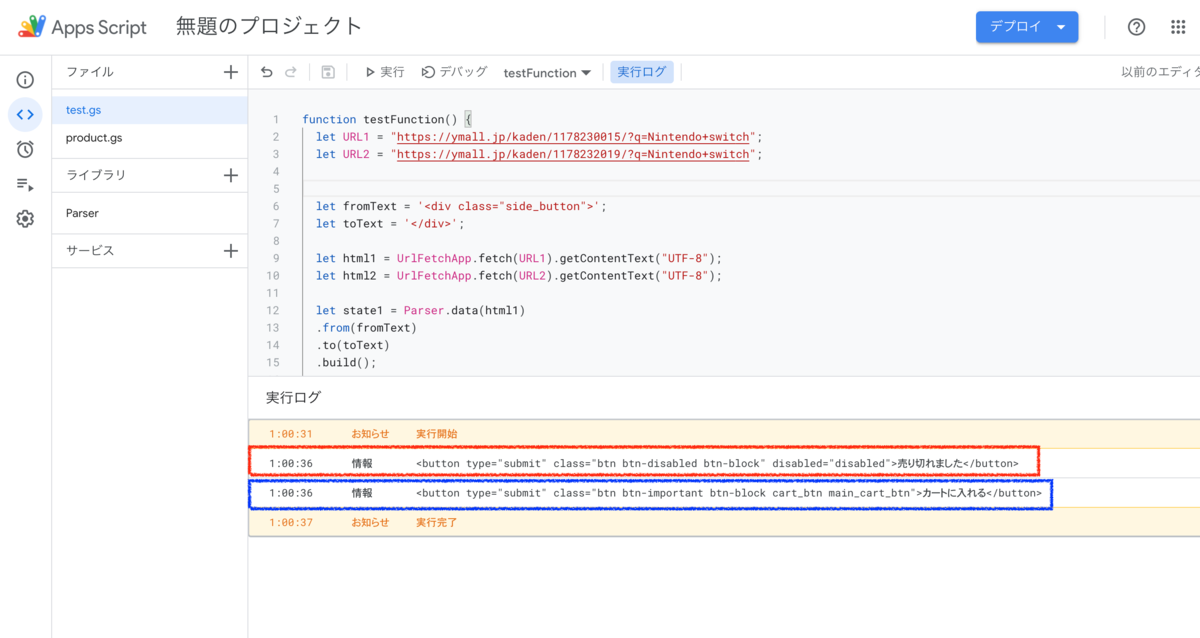Open the Triggers alarm clock icon

pos(25,150)
